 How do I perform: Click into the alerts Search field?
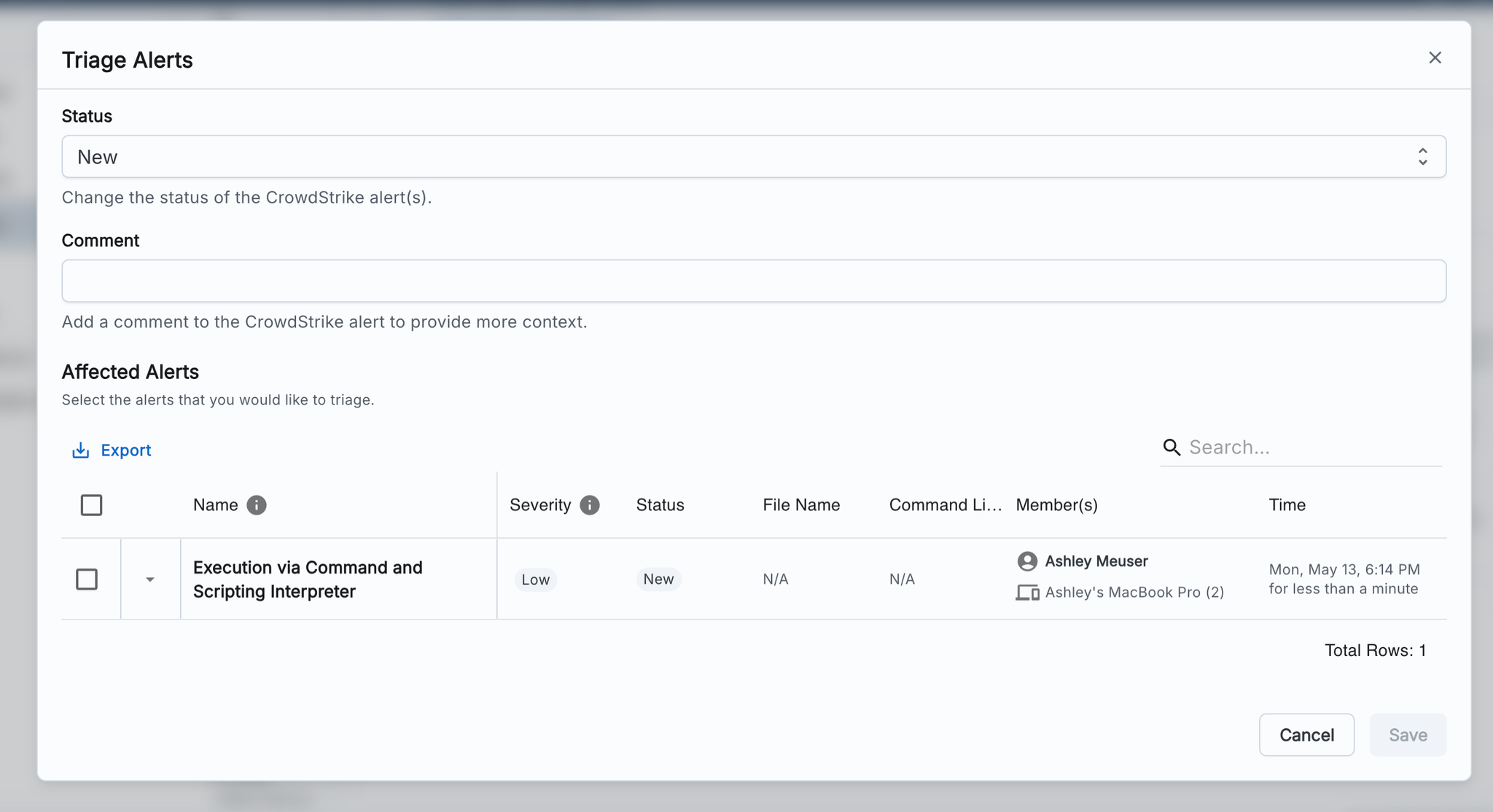point(1312,448)
